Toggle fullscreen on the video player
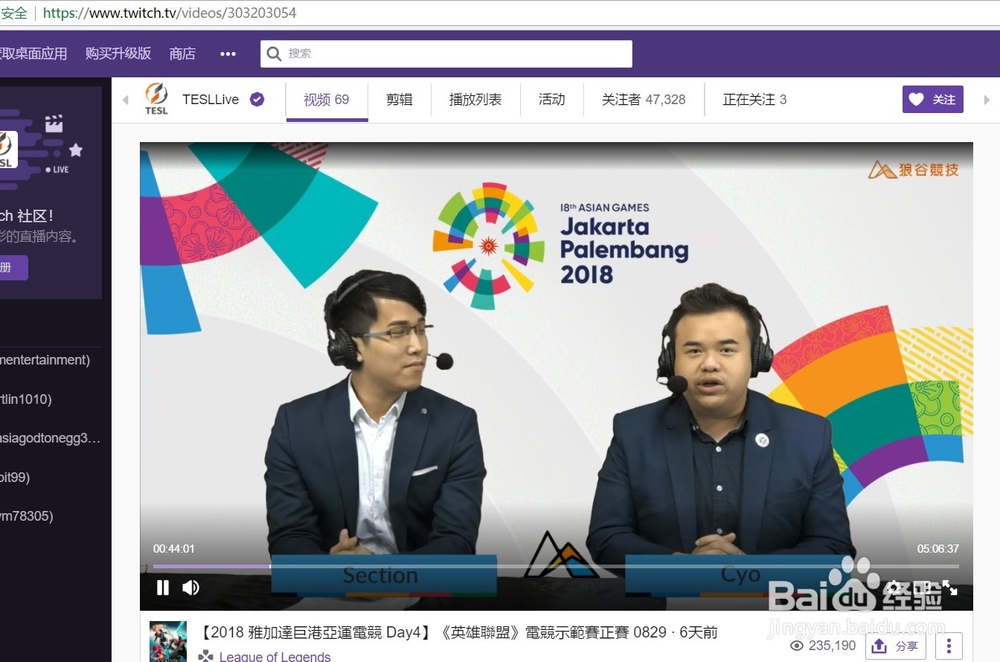The image size is (1000, 662). click(950, 587)
